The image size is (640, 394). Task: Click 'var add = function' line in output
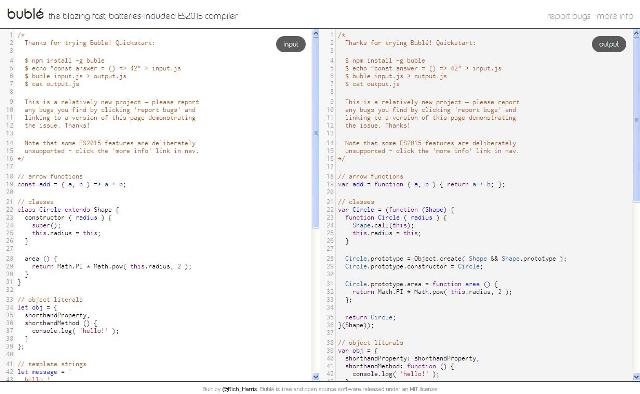click(421, 185)
